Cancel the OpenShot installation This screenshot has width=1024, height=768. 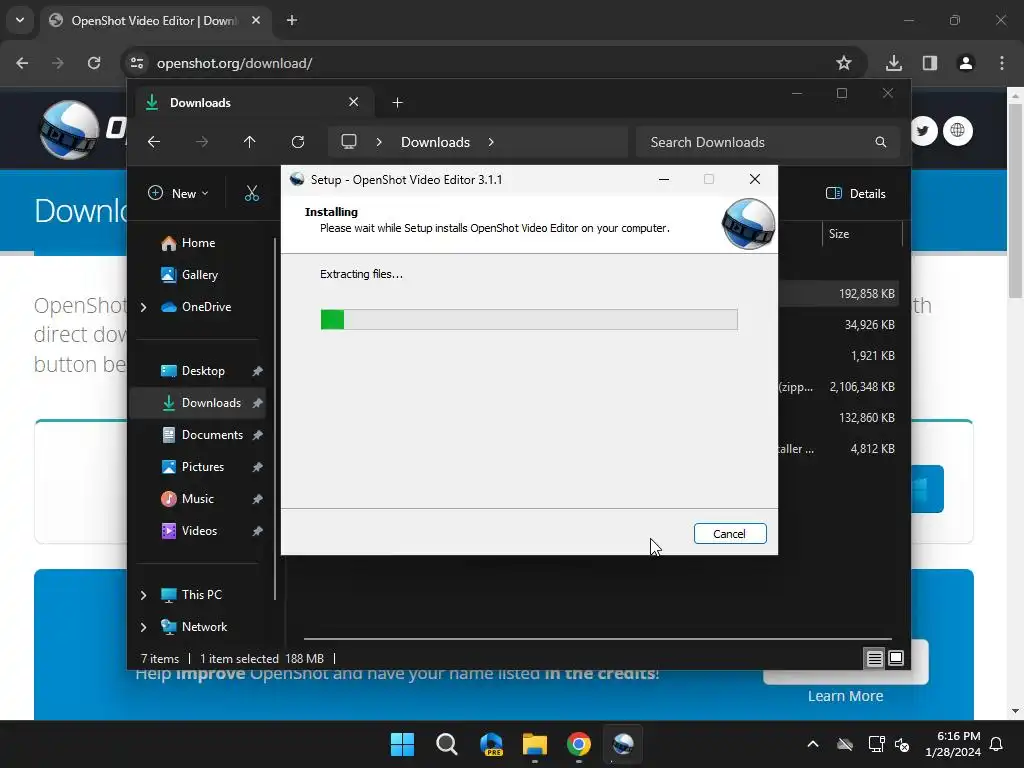click(729, 534)
